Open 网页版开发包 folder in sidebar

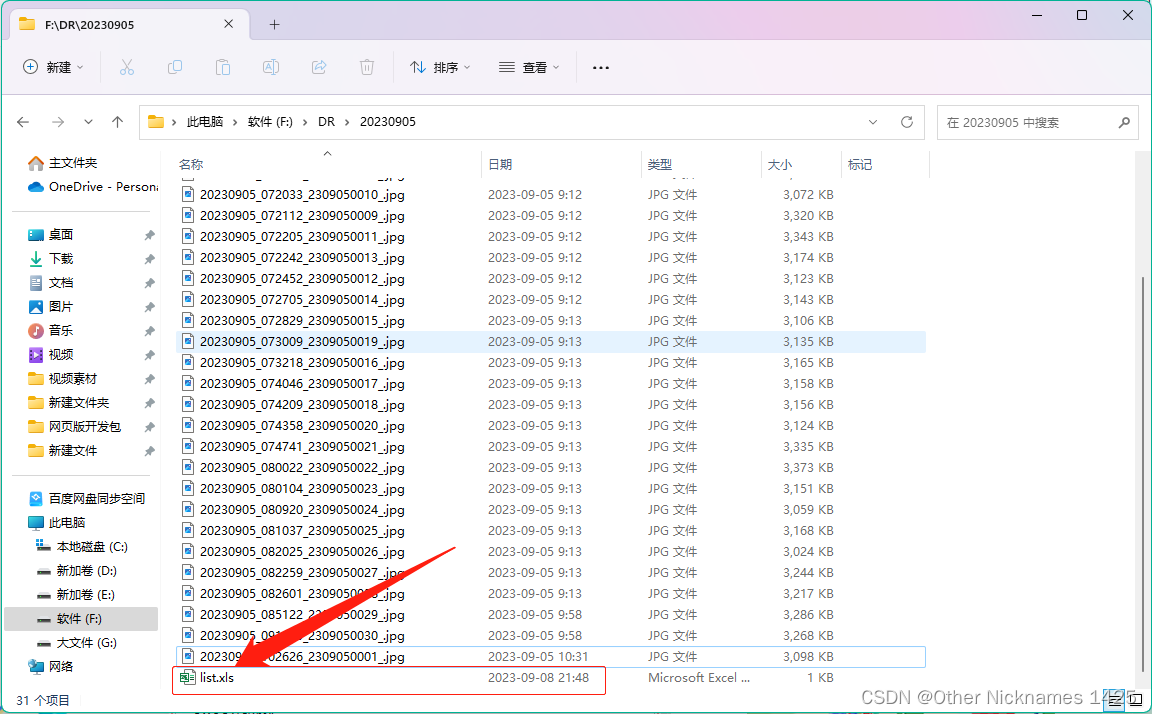[84, 427]
